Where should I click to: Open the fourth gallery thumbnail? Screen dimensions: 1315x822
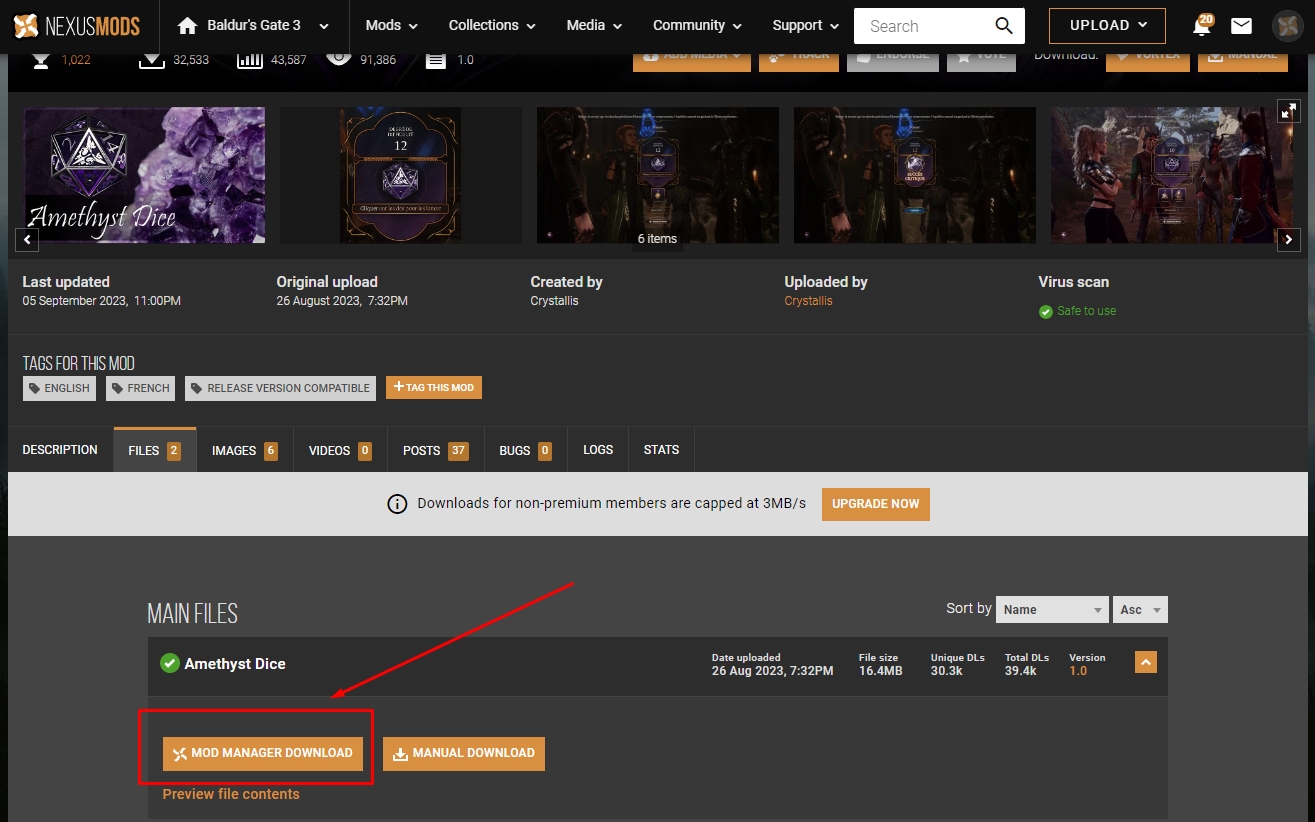tap(915, 175)
